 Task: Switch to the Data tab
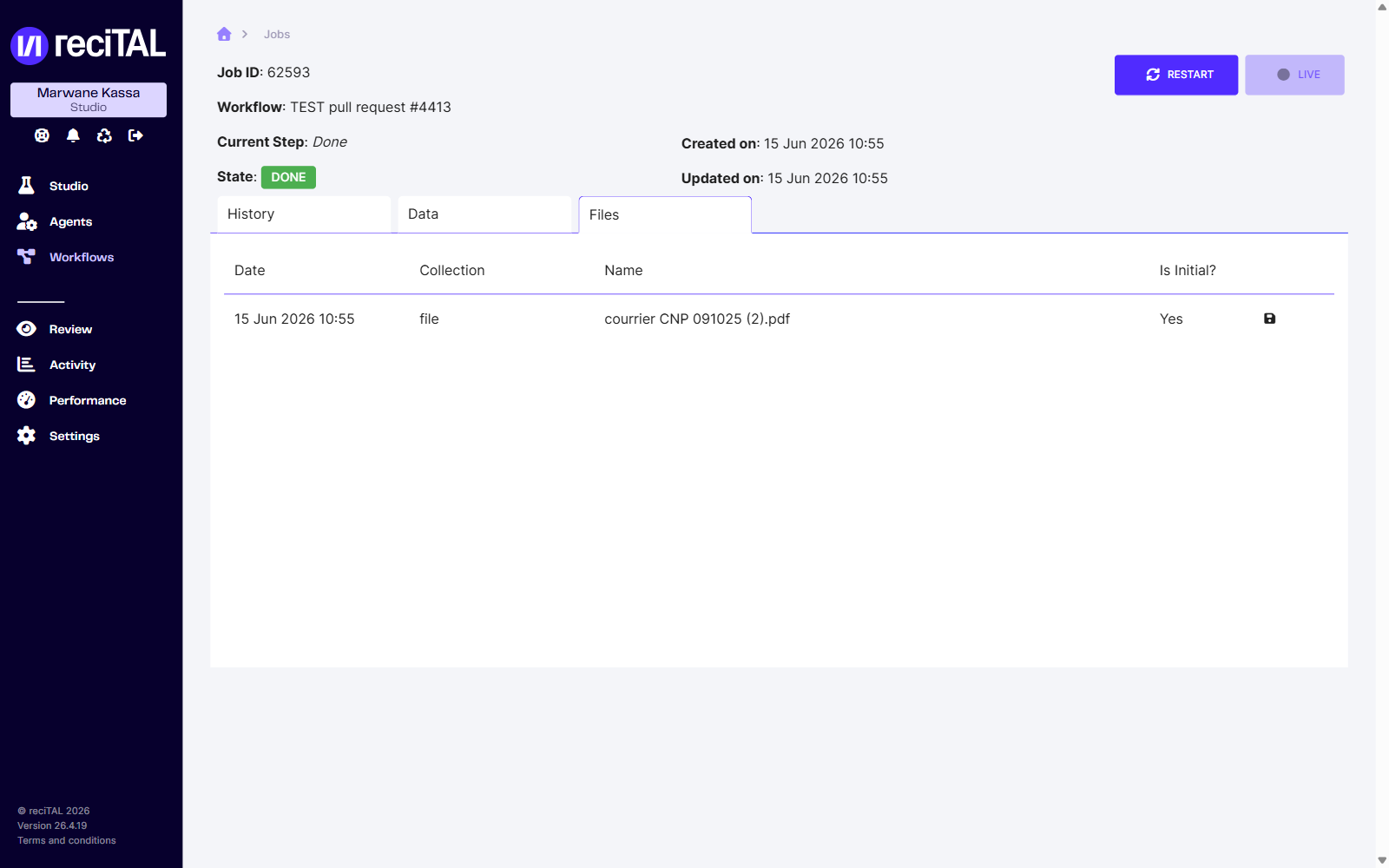coord(484,214)
